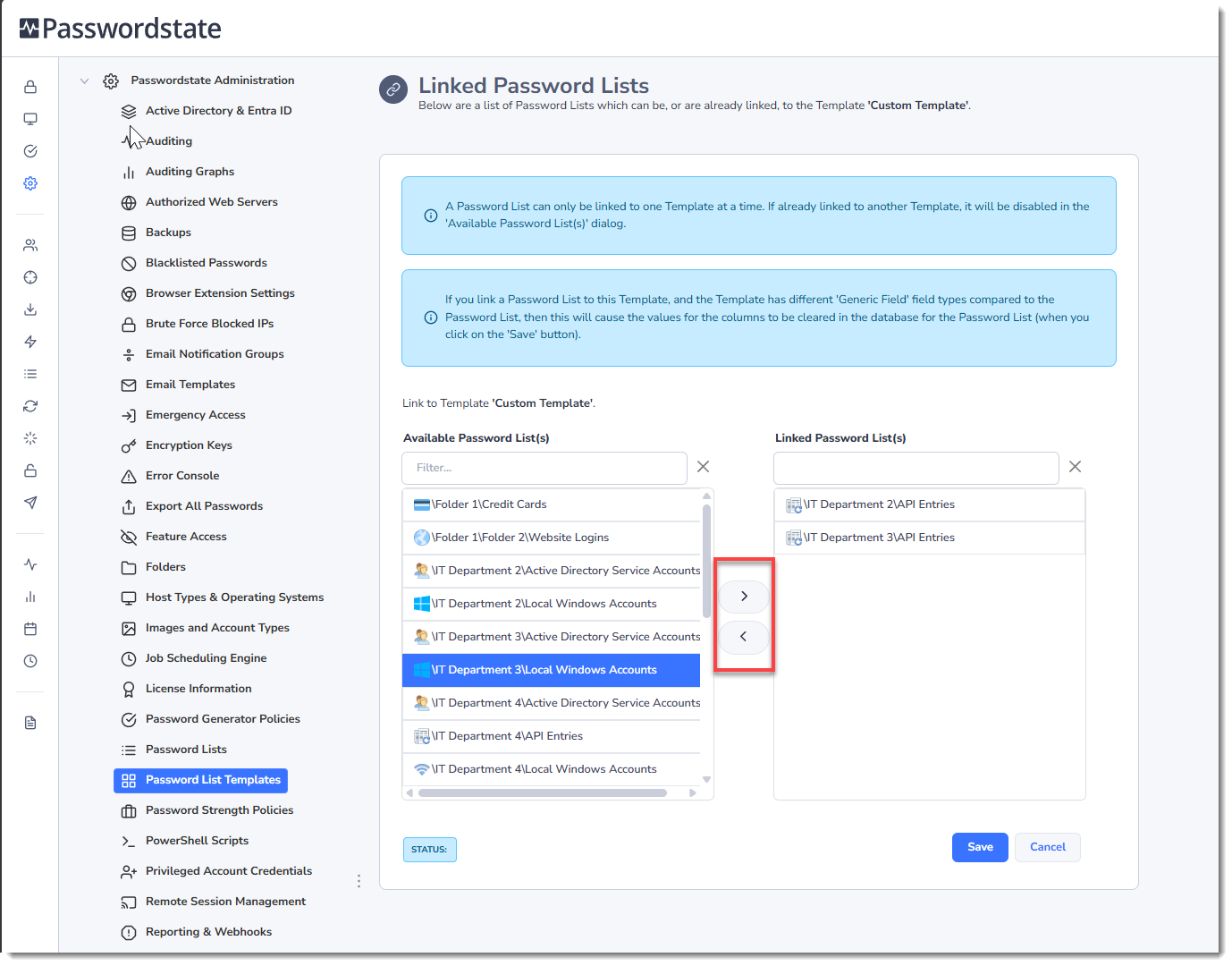Click the blue gear icon in left rail
The image size is (1232, 966).
(x=30, y=183)
